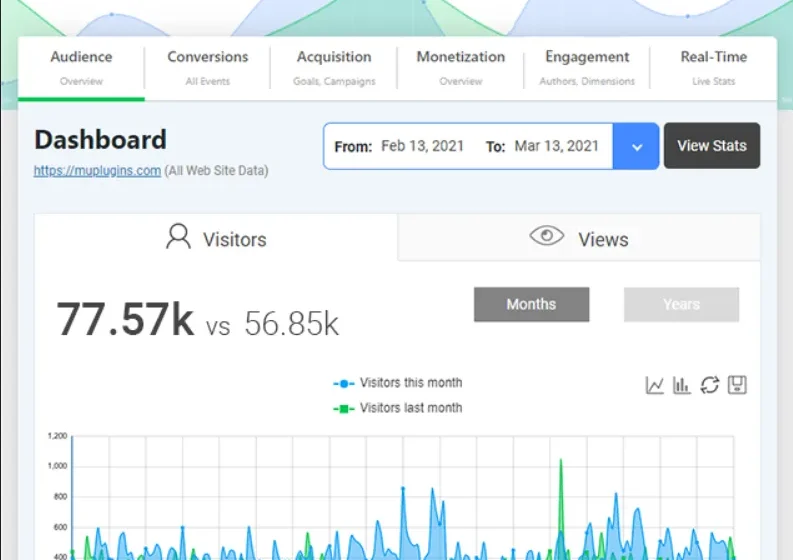Click the (All Web Site Data) text

pos(216,171)
